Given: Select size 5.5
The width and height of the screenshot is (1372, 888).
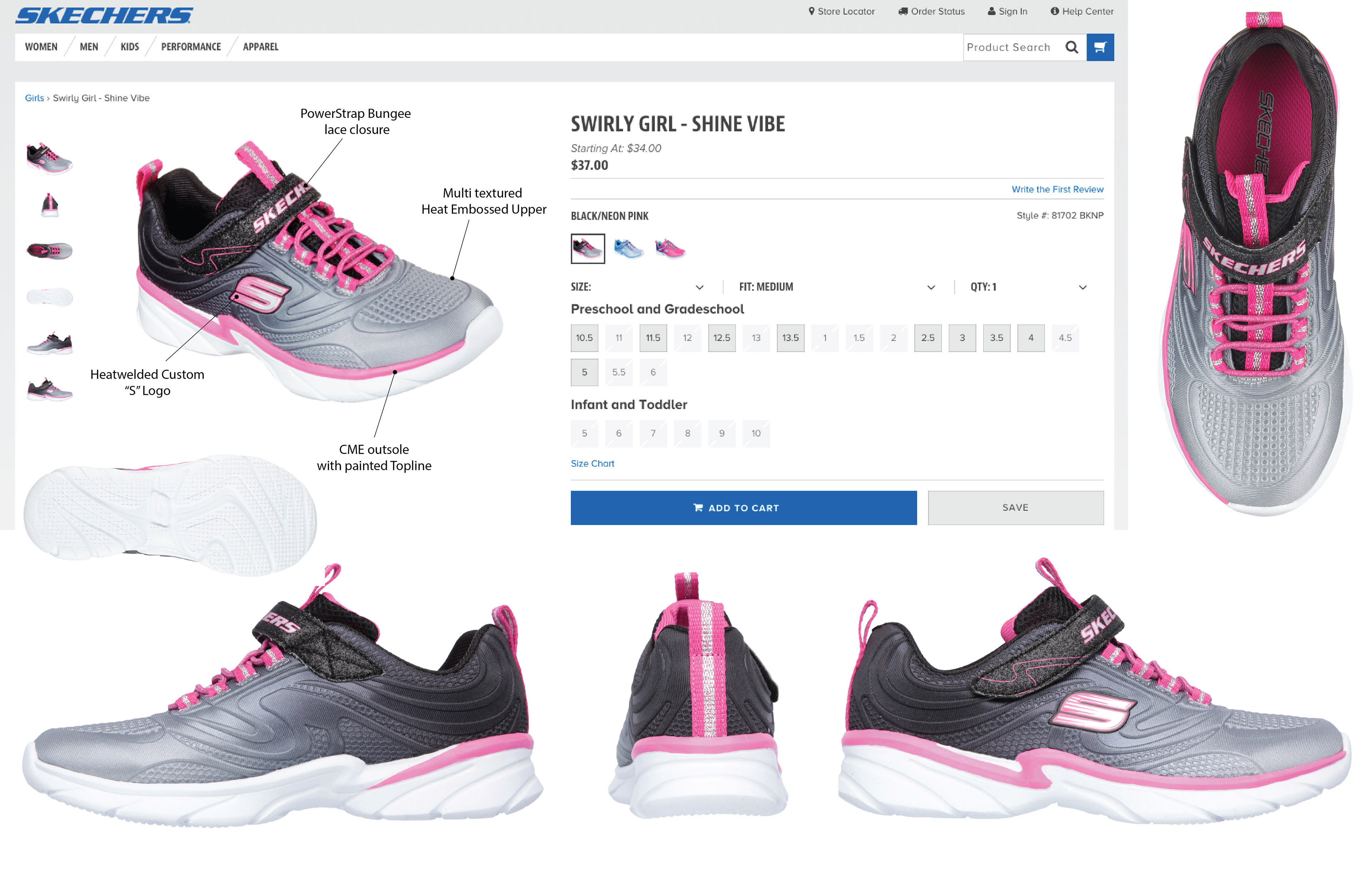Looking at the screenshot, I should (618, 372).
